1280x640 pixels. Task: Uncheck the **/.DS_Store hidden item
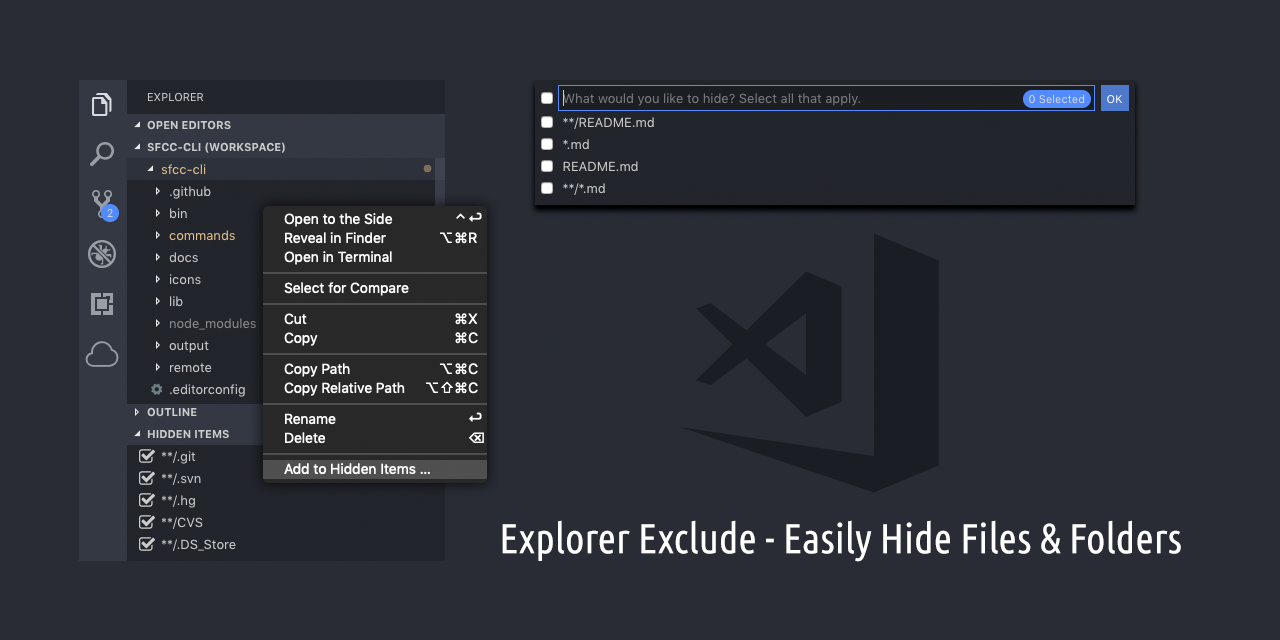click(x=147, y=544)
